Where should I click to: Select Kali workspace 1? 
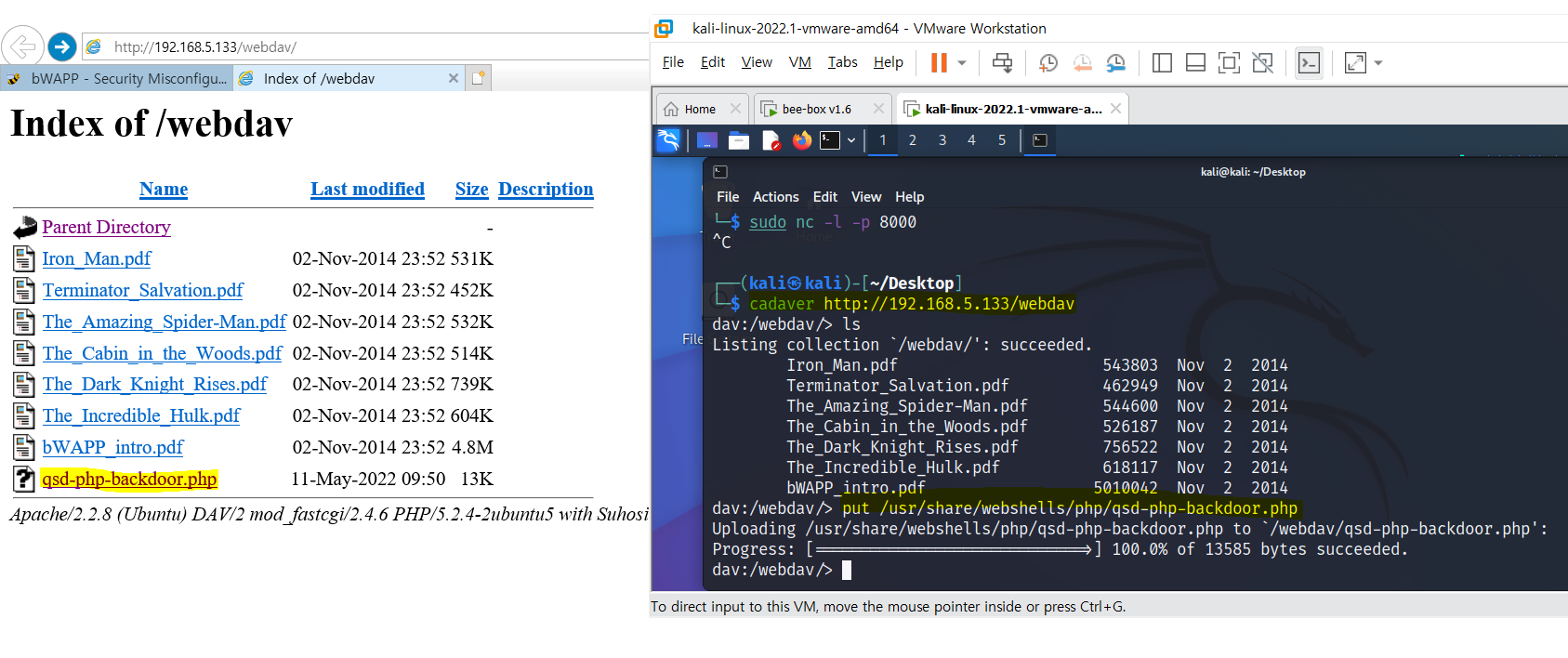pos(883,140)
